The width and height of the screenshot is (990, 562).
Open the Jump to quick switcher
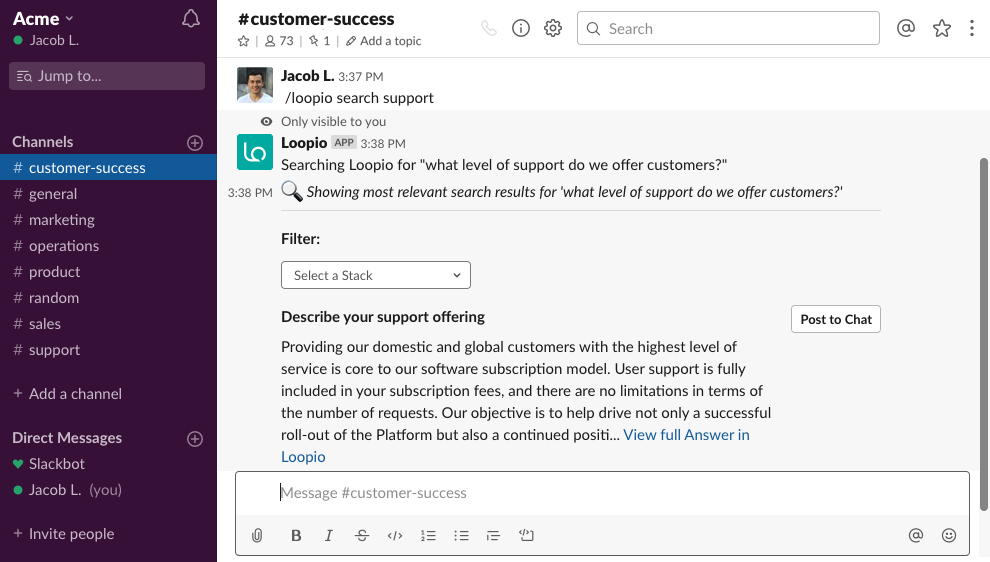pos(107,76)
